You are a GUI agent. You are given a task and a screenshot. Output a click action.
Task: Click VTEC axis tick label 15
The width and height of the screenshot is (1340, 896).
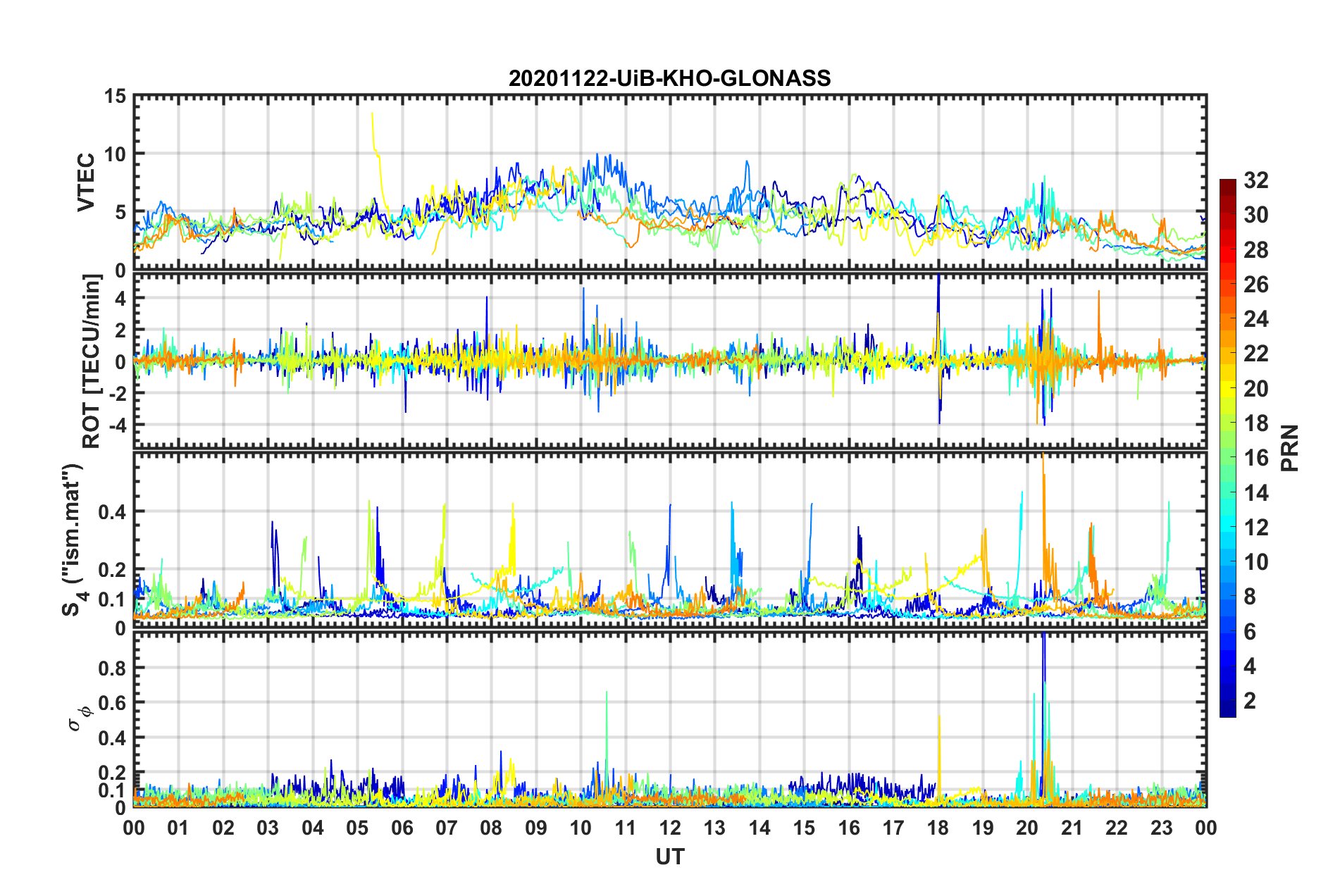click(x=116, y=96)
